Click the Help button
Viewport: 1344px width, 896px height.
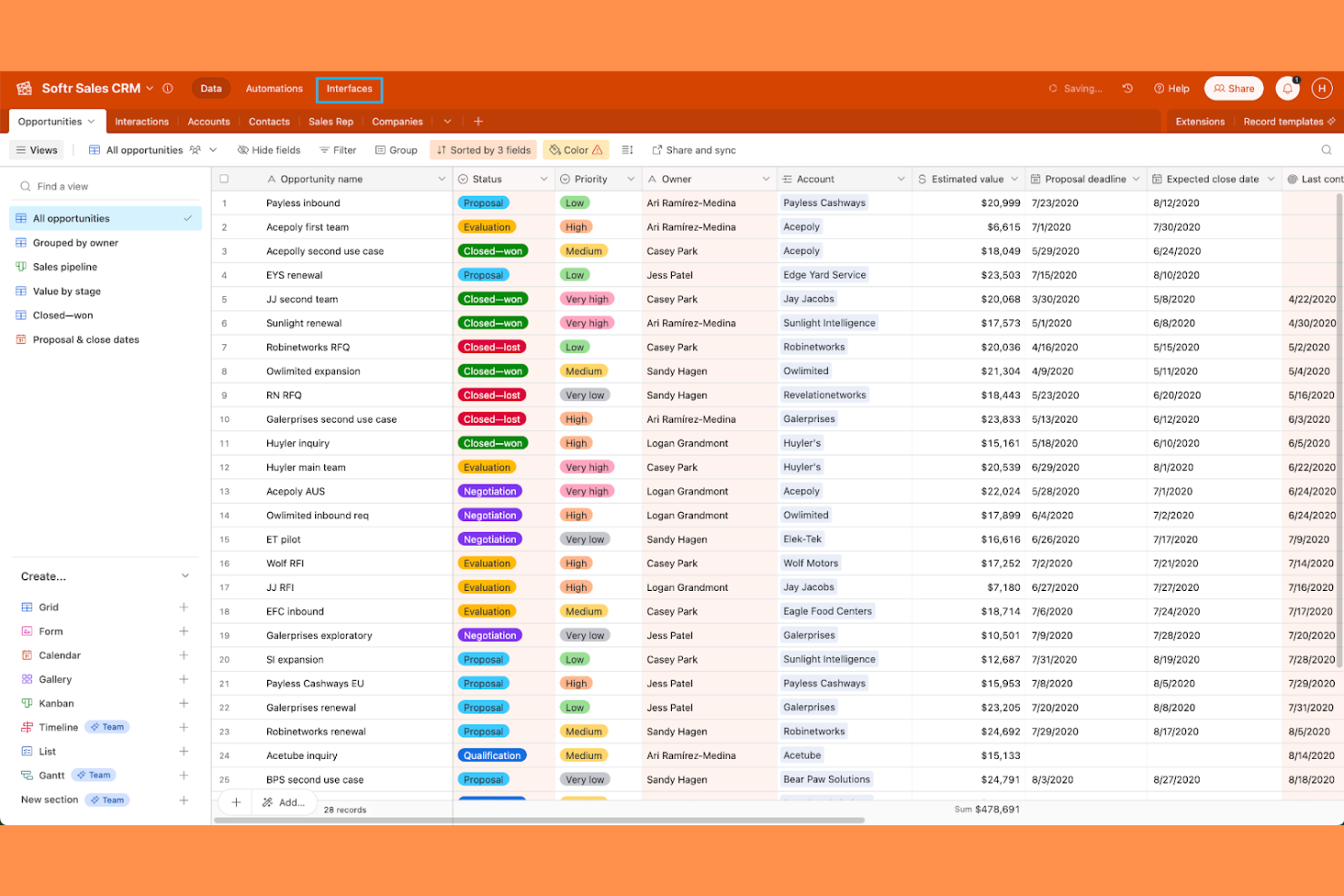tap(1171, 88)
